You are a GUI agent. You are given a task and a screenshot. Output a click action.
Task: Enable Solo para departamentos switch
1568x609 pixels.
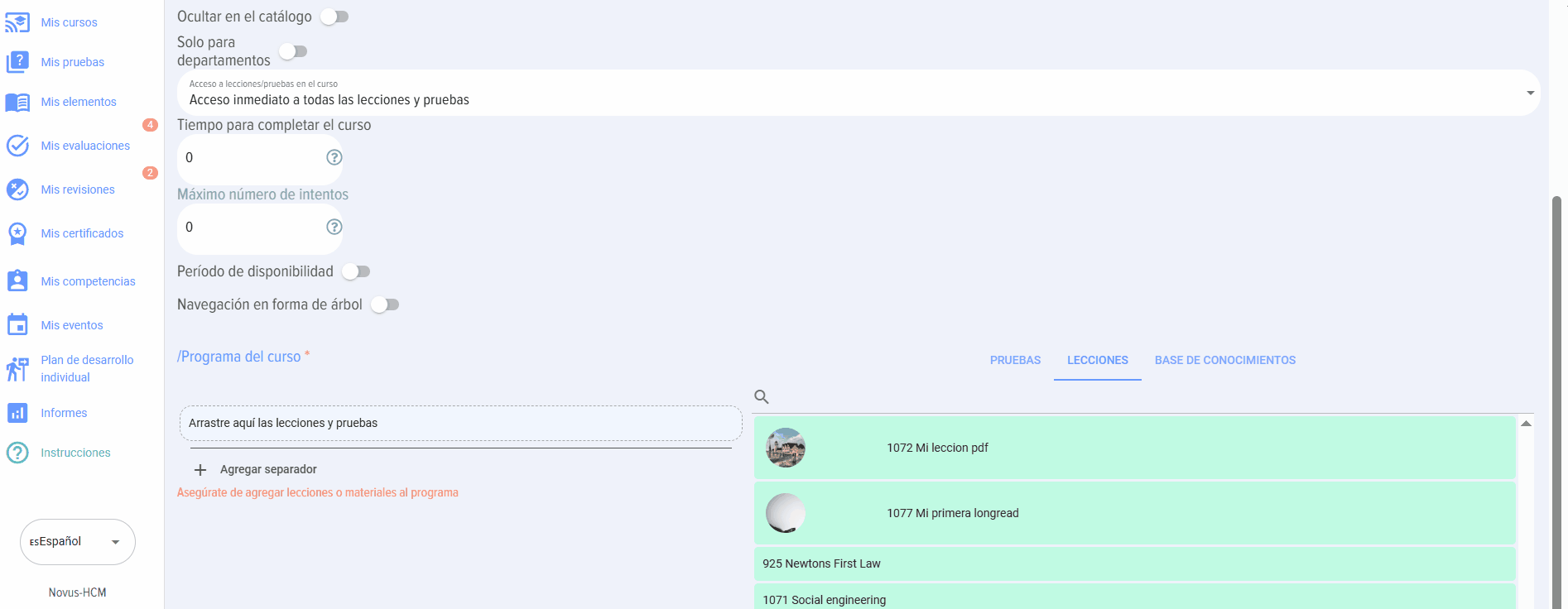pyautogui.click(x=293, y=51)
